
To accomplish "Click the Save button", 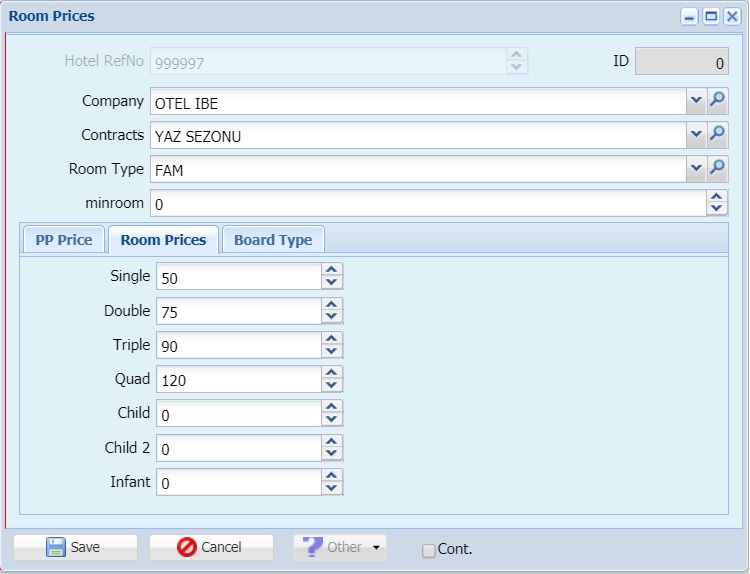I will (x=75, y=547).
